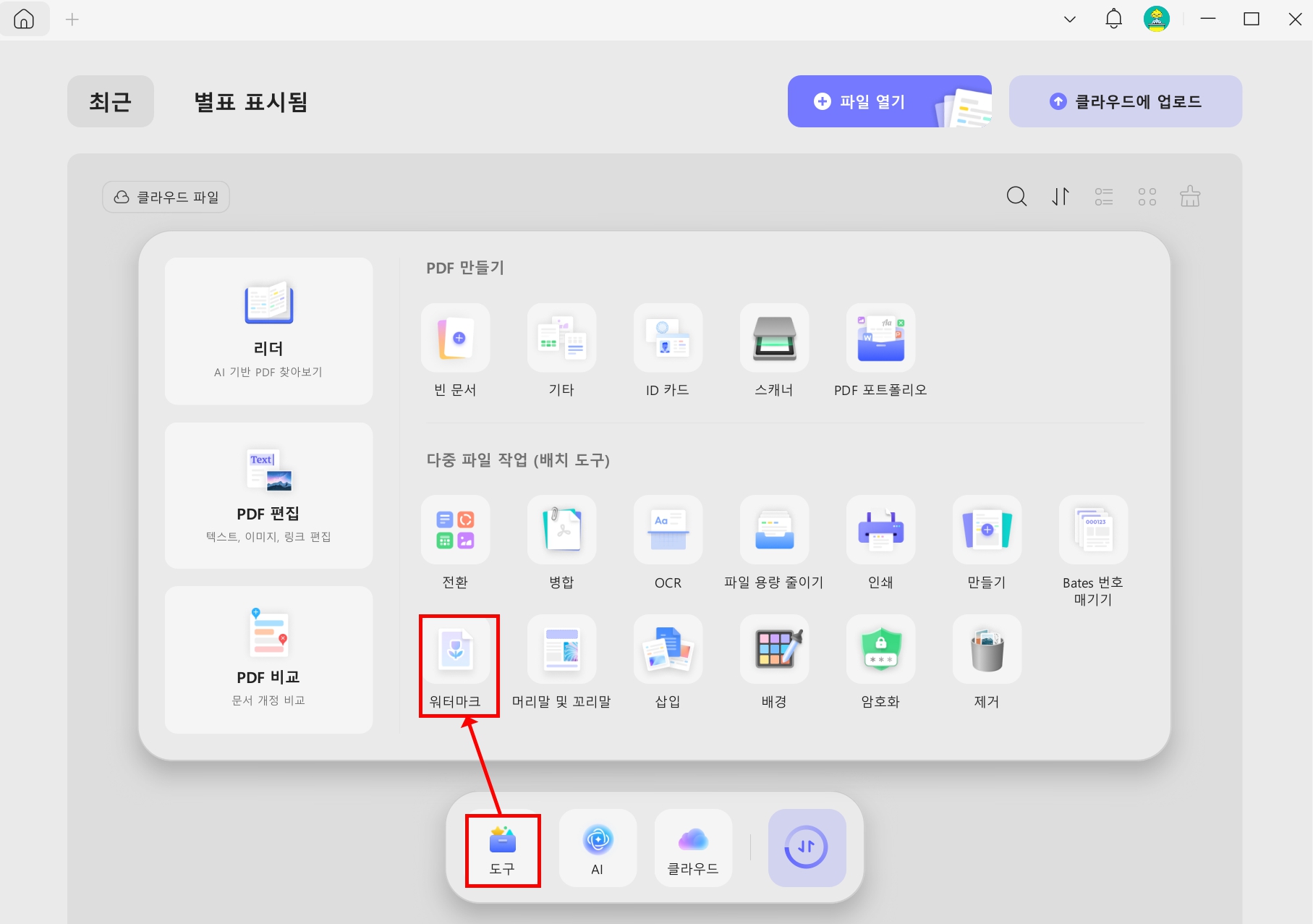Open the 만들기 batch create tool
Viewport: 1313px width, 924px height.
click(x=987, y=530)
